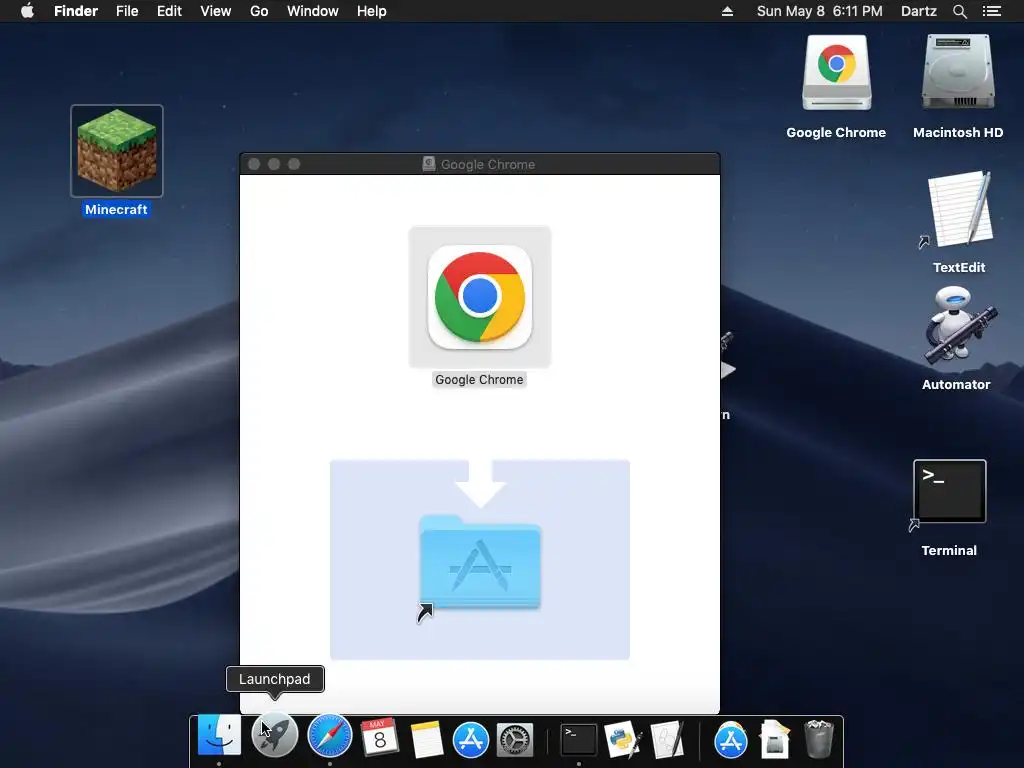Open System Preferences from the Dock
The width and height of the screenshot is (1024, 768).
(515, 741)
